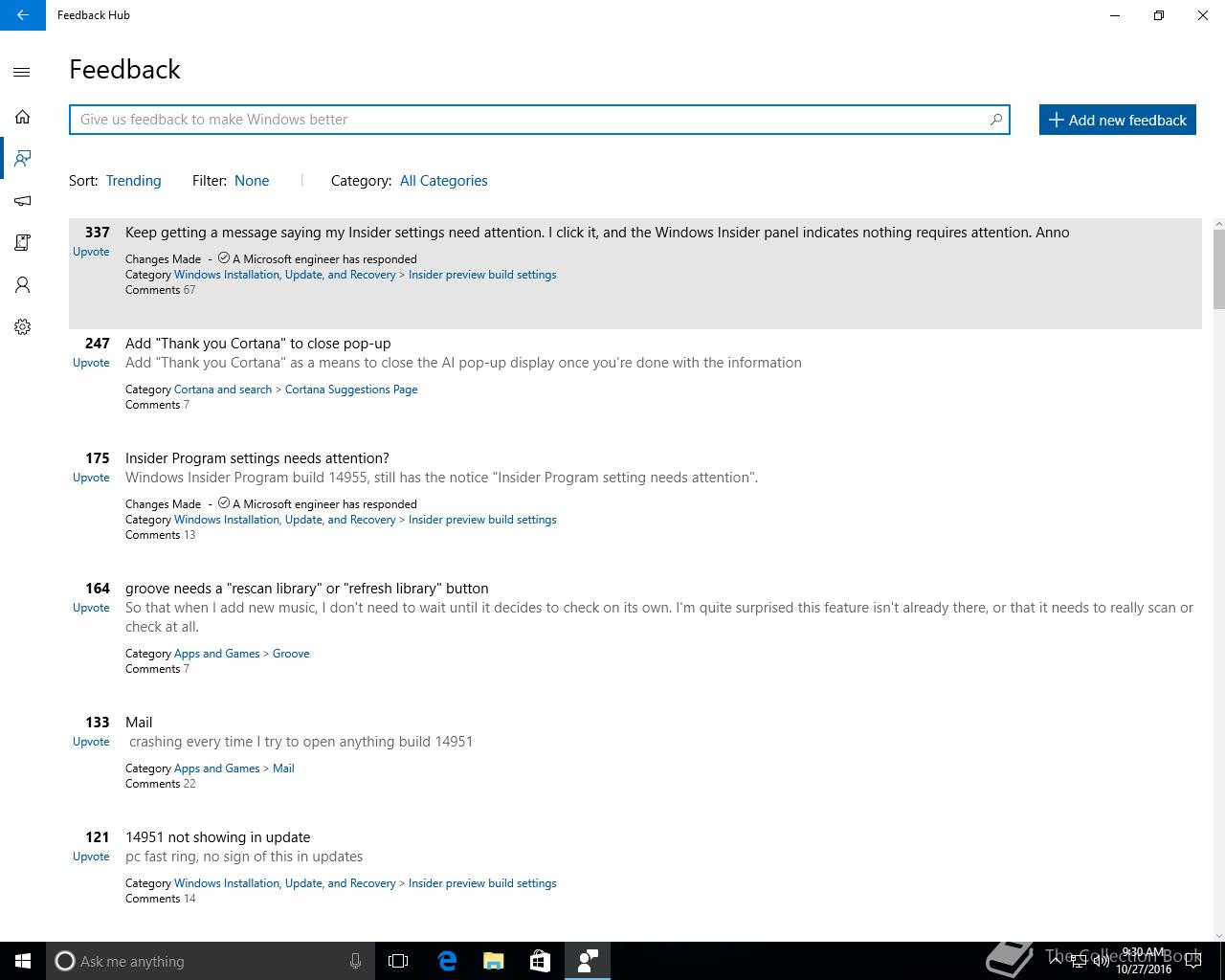Open Settings gear in sidebar
The height and width of the screenshot is (980, 1225).
[x=22, y=327]
